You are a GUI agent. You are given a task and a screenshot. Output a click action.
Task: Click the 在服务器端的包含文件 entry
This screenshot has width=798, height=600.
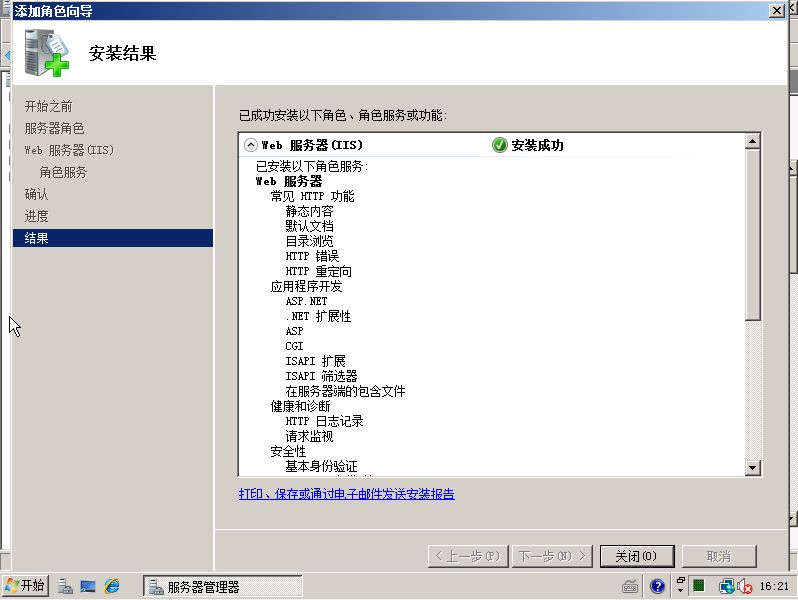pos(345,391)
